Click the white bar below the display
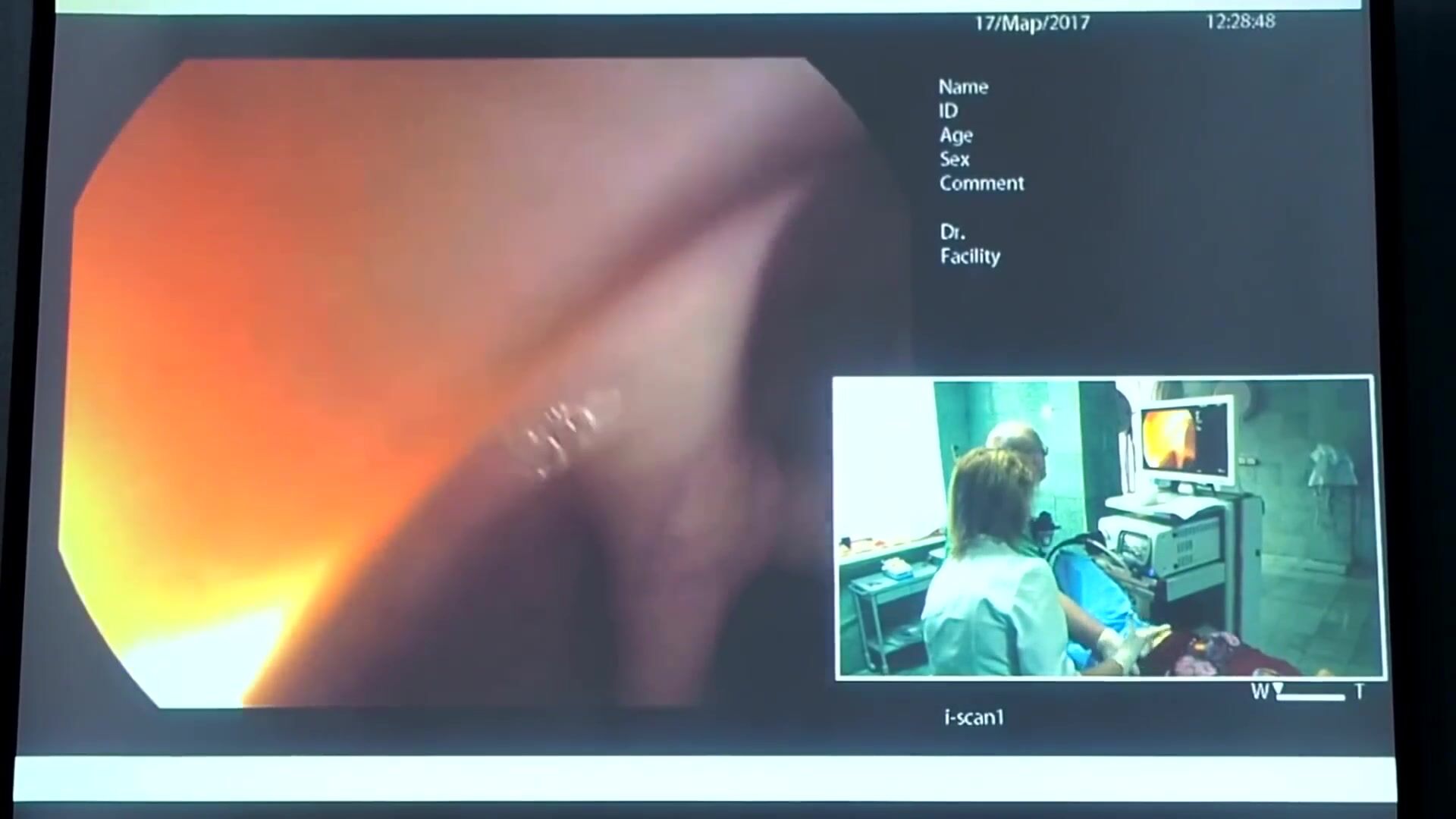The height and width of the screenshot is (819, 1456). pyautogui.click(x=705, y=777)
